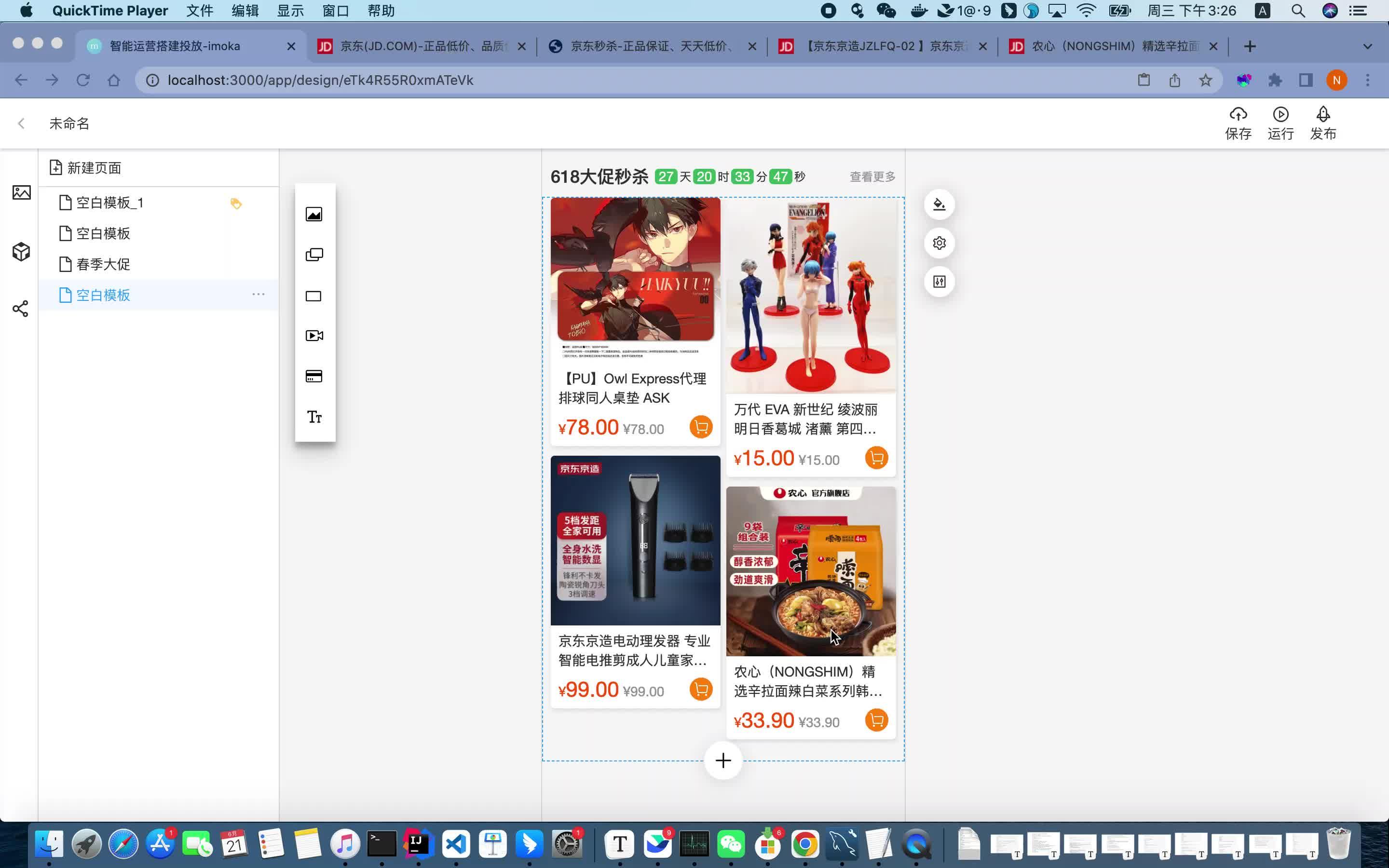Click the plus button below product grid
Screen dimensions: 1389x868
click(x=723, y=760)
